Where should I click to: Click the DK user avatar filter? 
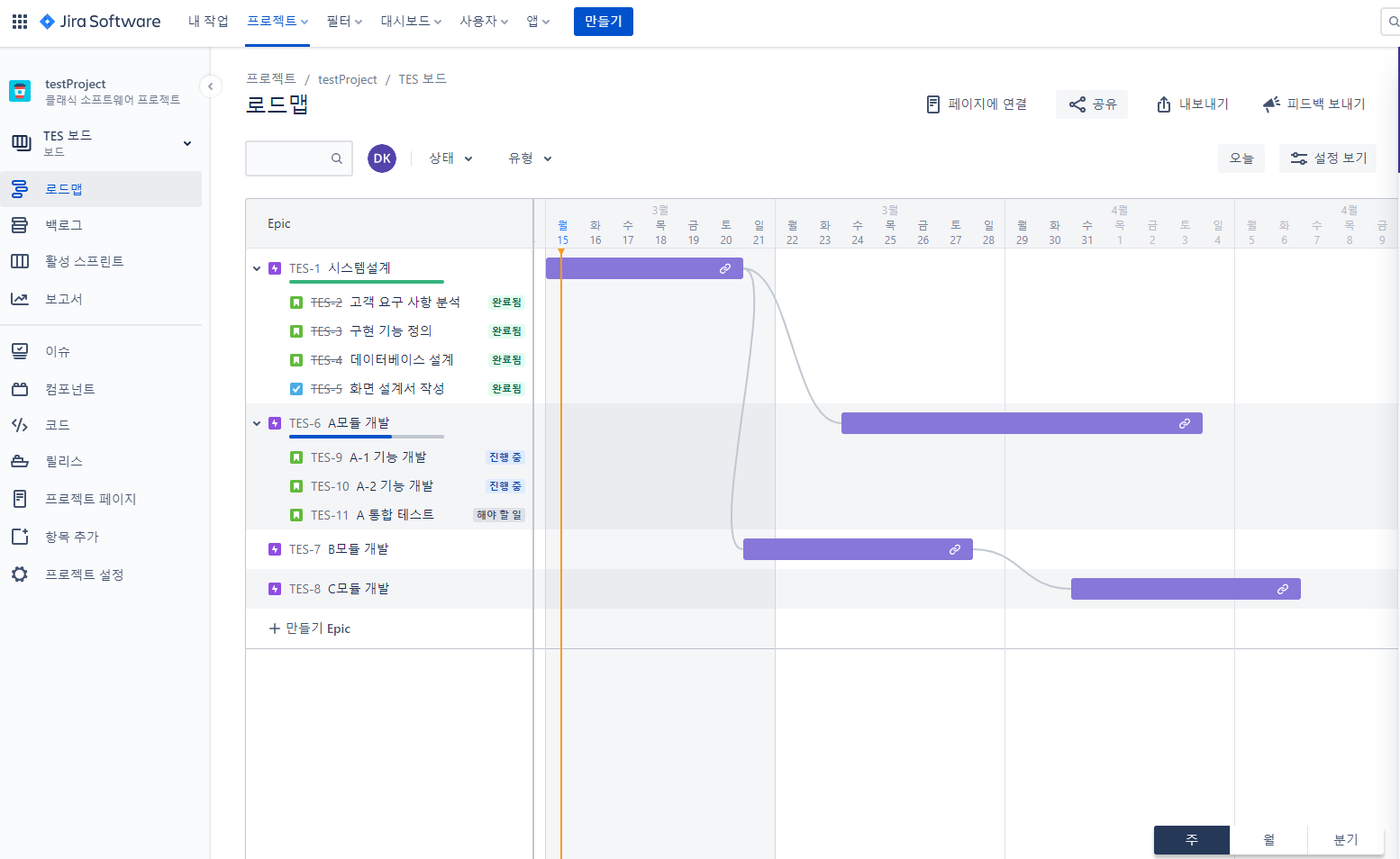click(382, 158)
